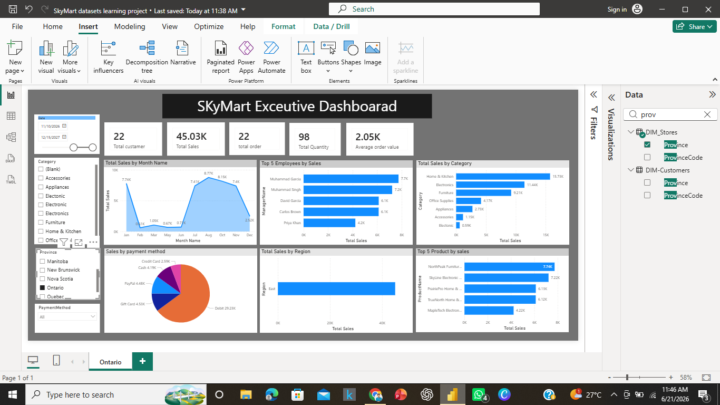Screen dimensions: 720x405
Task: Check (Blank) in Category slicer
Action: (x=41, y=169)
